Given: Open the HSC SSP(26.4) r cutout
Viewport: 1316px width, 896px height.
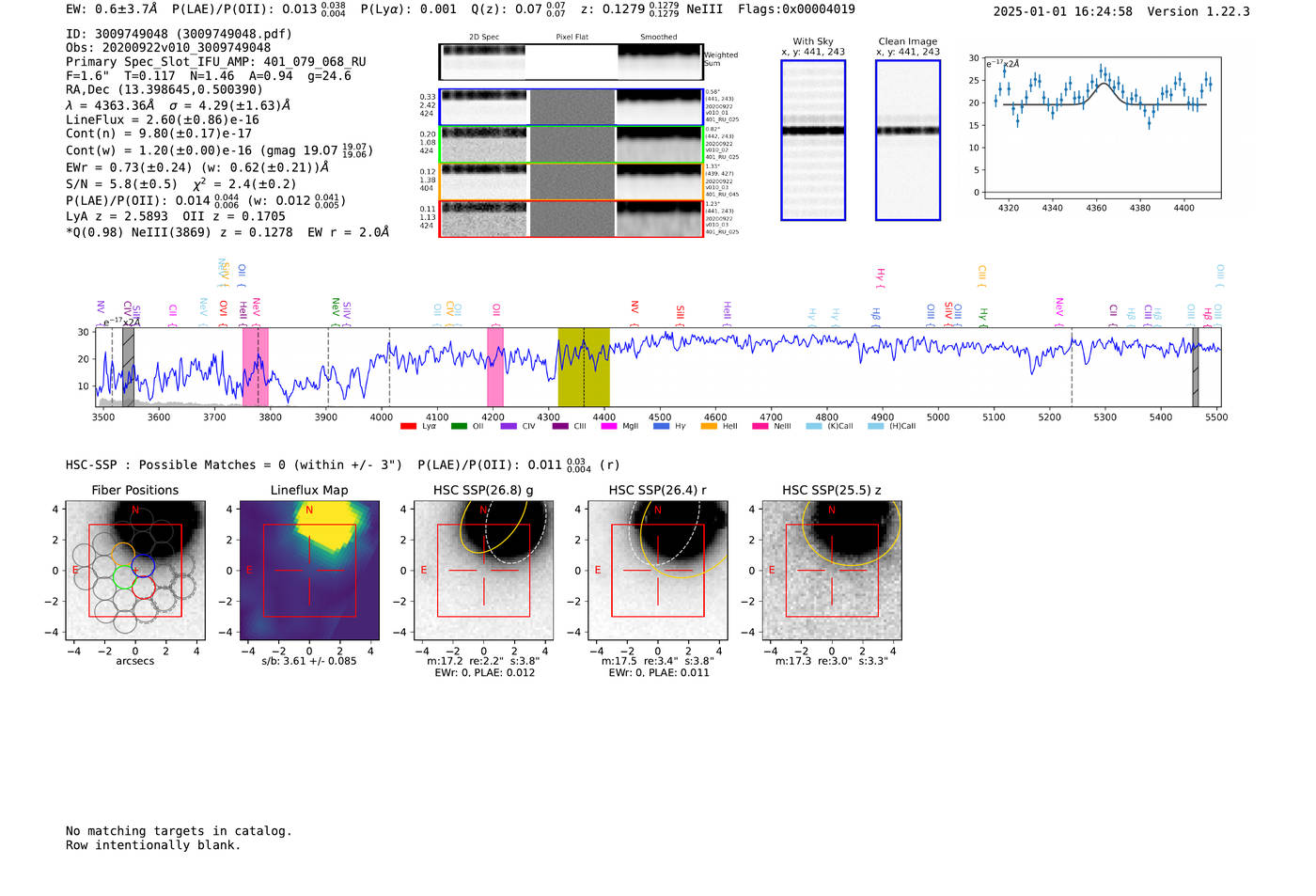Looking at the screenshot, I should [658, 571].
